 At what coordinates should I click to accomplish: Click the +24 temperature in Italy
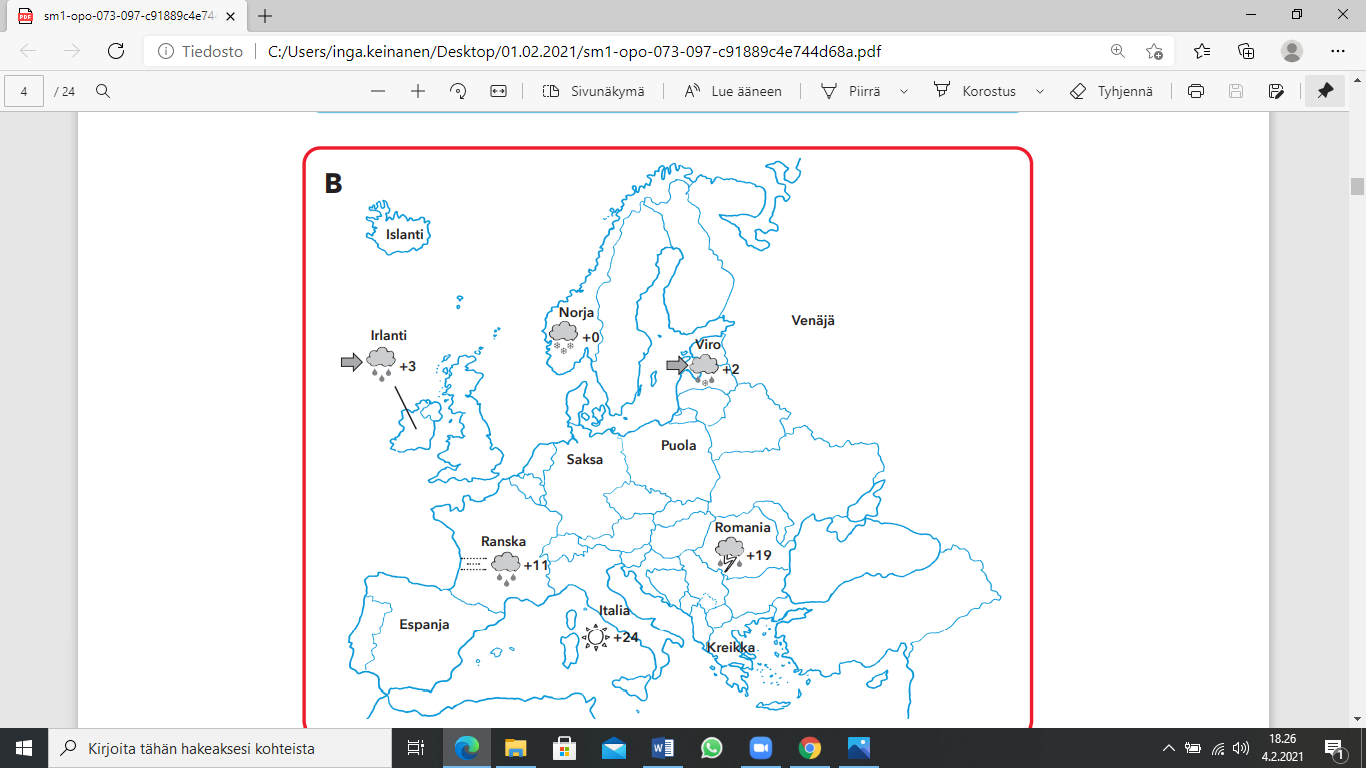(x=626, y=638)
